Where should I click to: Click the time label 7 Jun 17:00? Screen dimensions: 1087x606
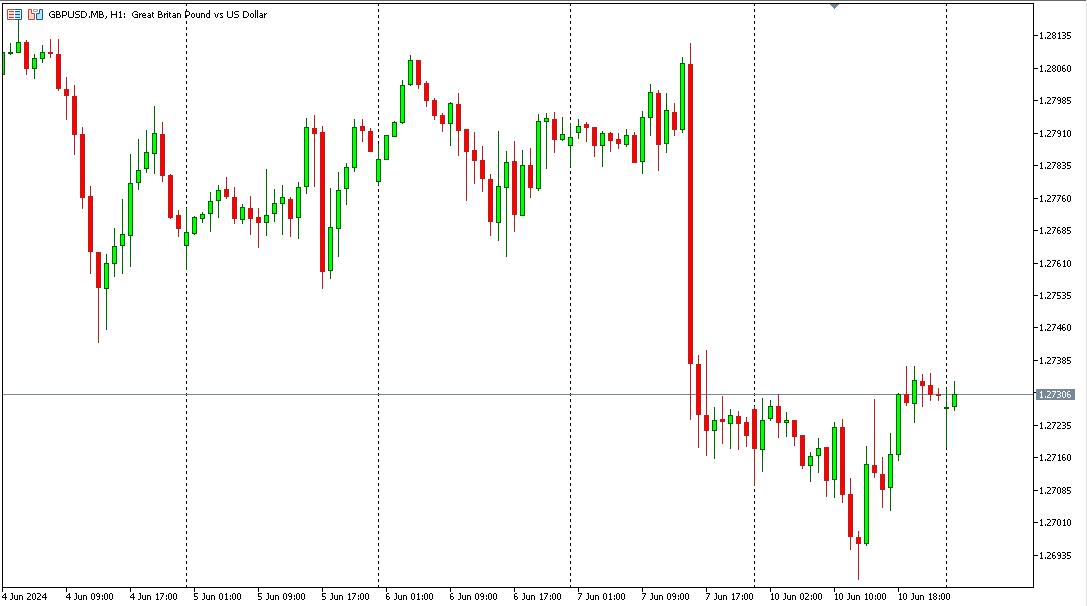pos(729,596)
